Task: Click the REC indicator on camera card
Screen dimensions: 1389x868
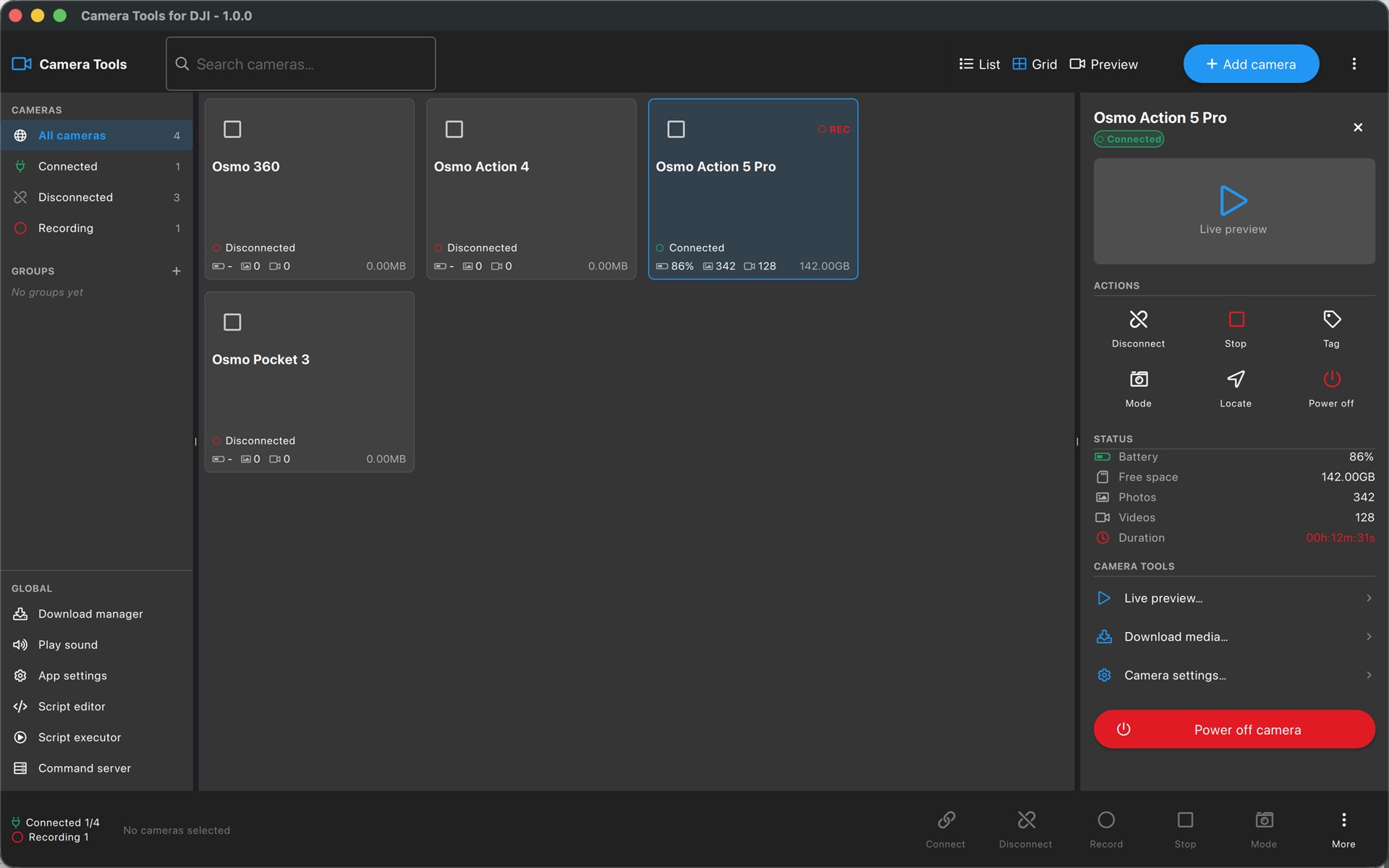Action: (833, 129)
